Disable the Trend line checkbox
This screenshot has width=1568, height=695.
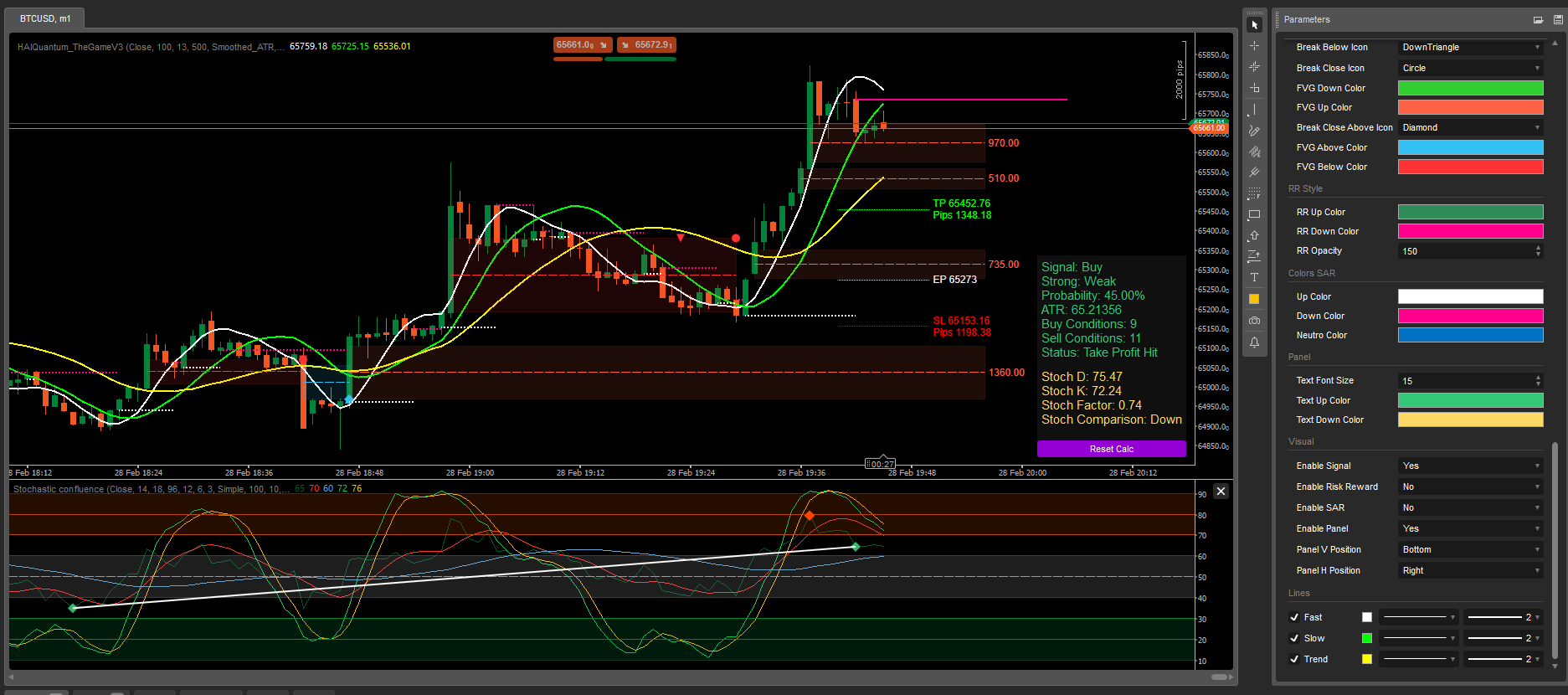click(1295, 659)
